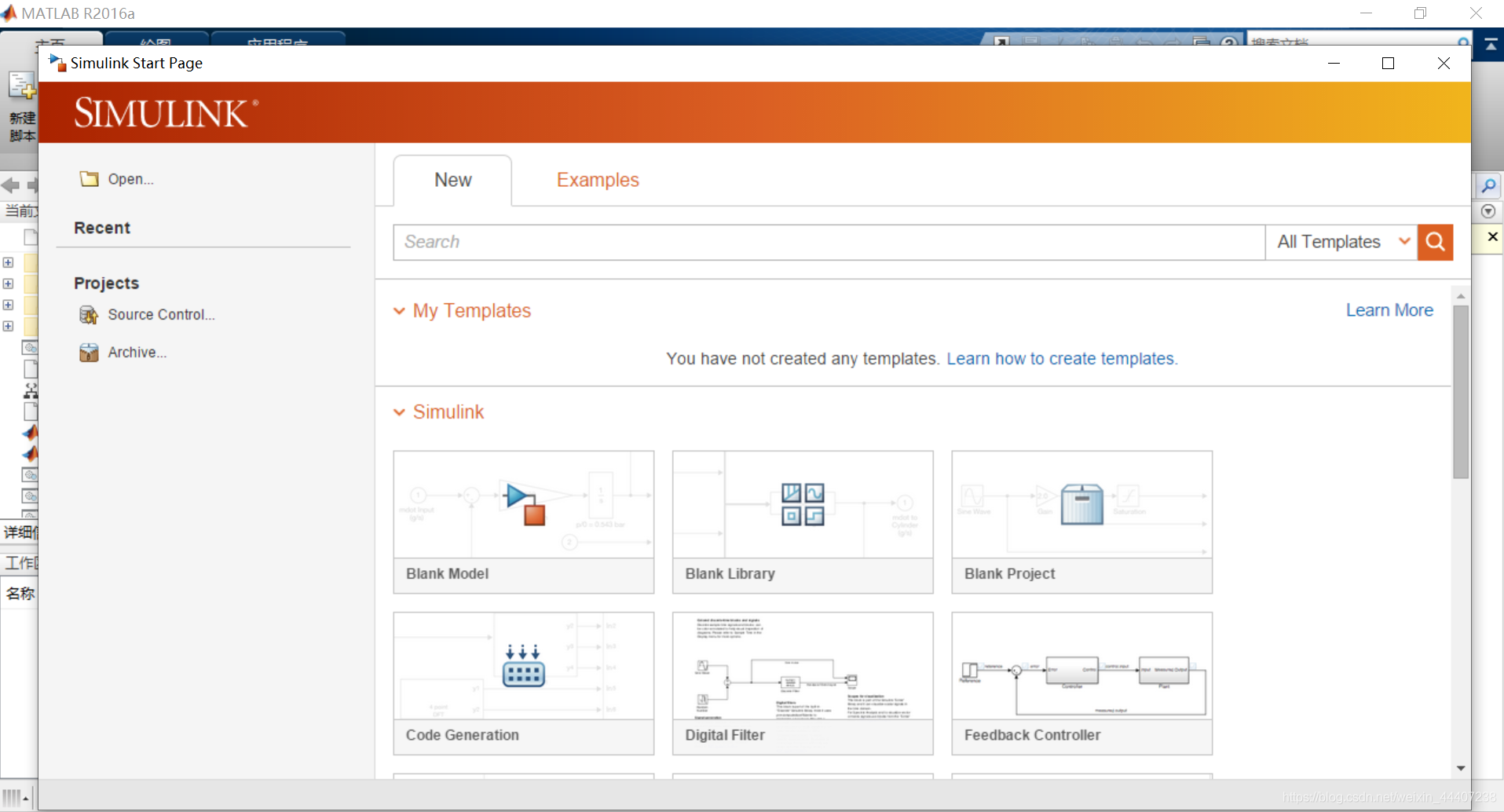Click the MATLAB doc search magnifier at right edge
Screen dimensions: 1504x812
1488,186
